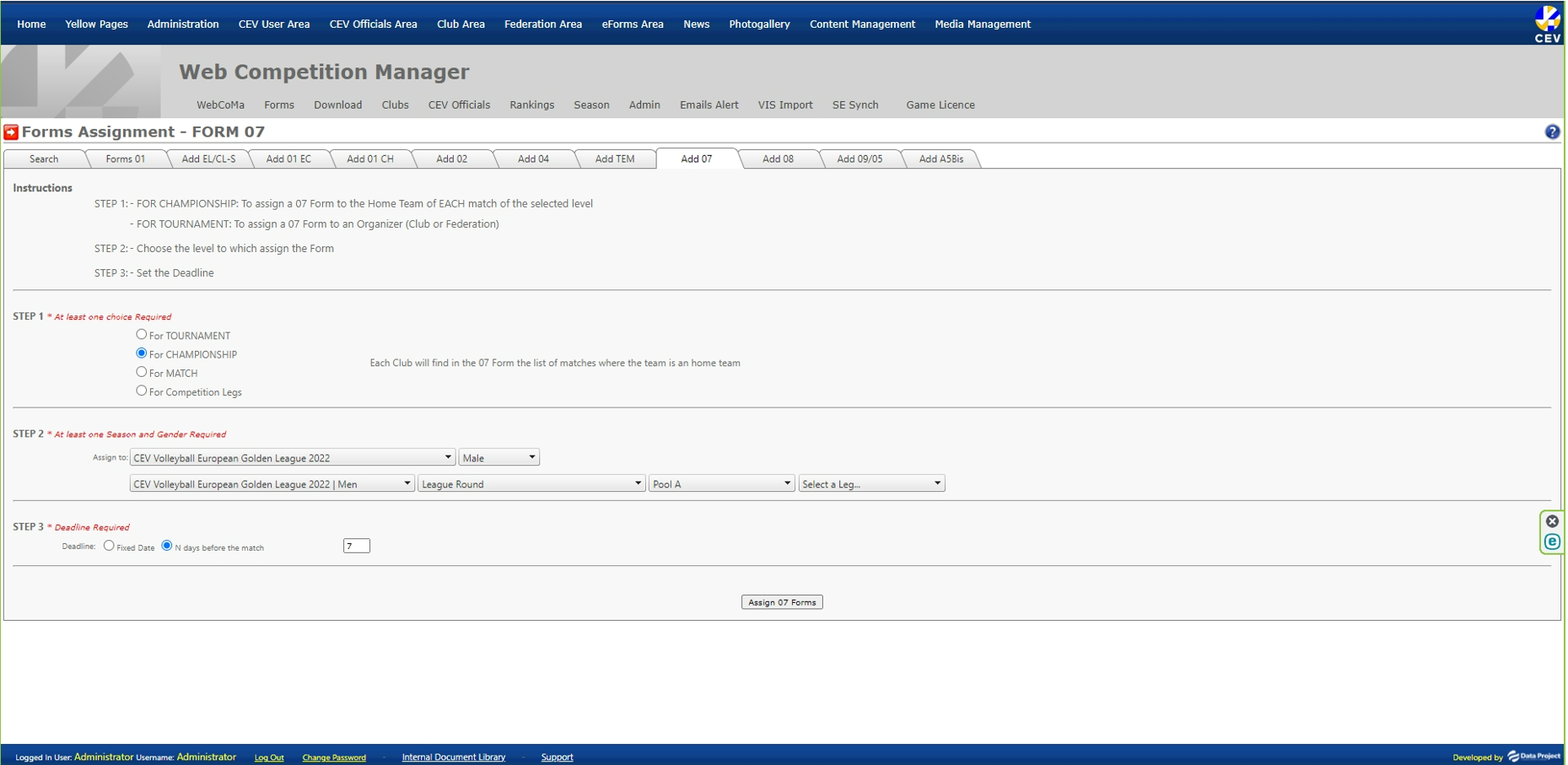Open the Male gender dropdown
The width and height of the screenshot is (1568, 765).
(x=498, y=458)
